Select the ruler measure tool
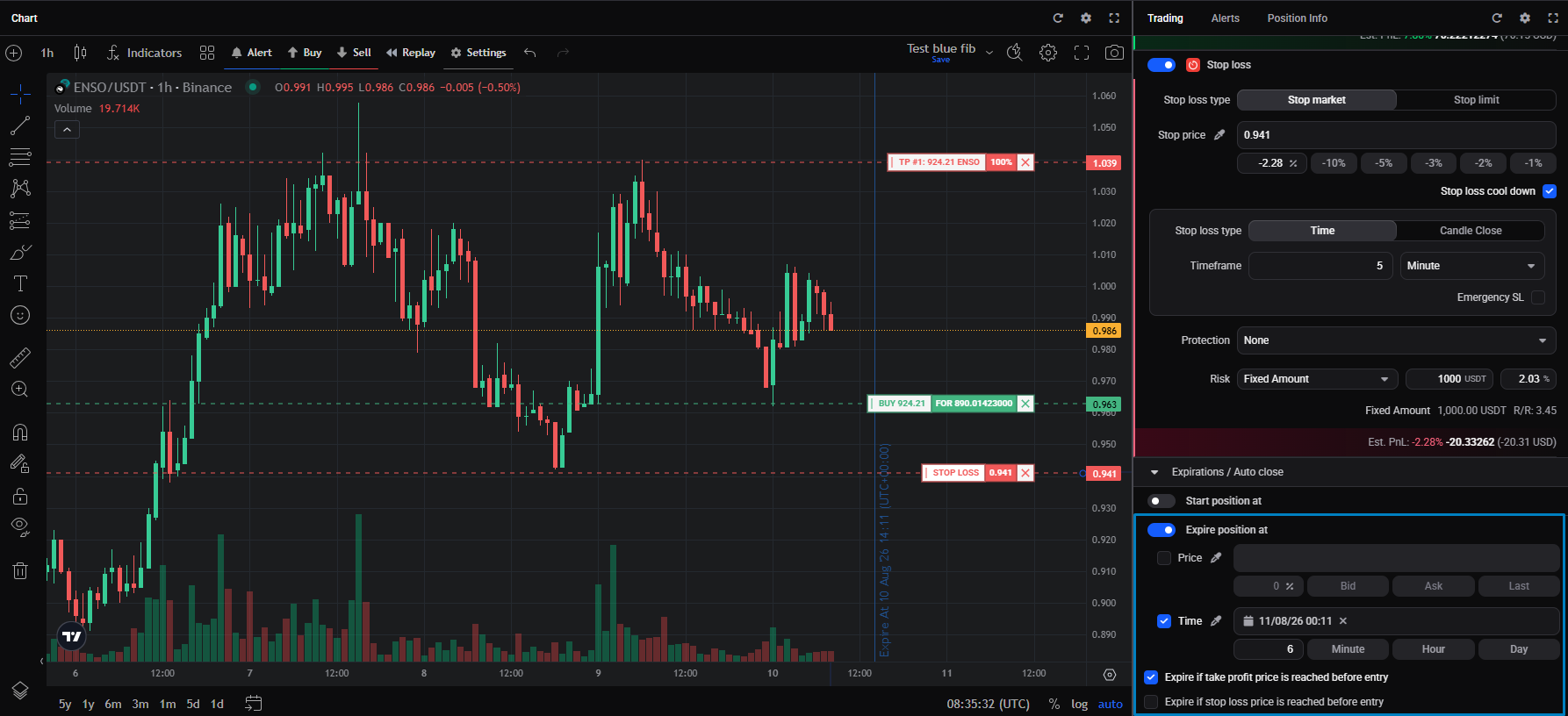Image resolution: width=1568 pixels, height=716 pixels. pyautogui.click(x=20, y=357)
